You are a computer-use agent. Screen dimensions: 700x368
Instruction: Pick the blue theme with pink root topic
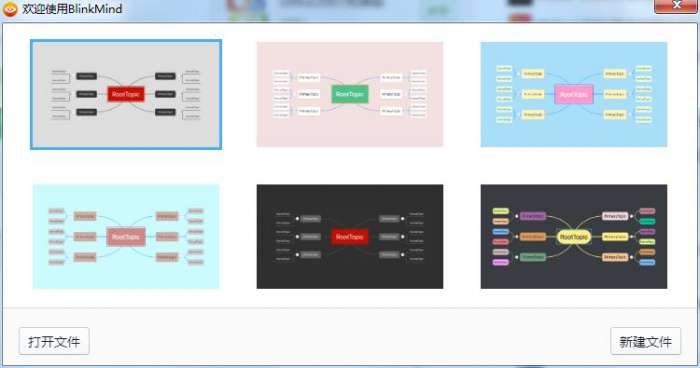coord(574,94)
